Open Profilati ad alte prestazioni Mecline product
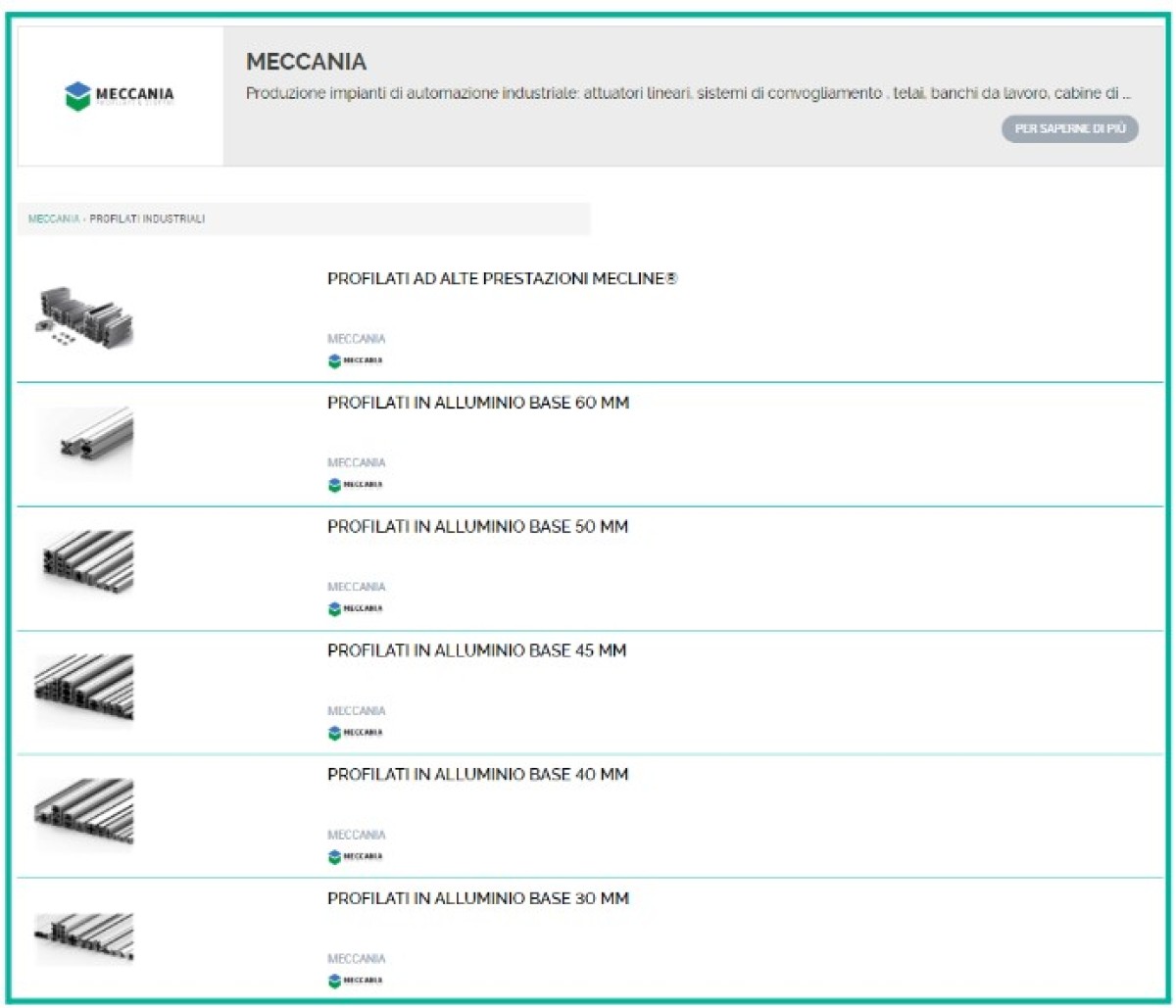 (503, 279)
